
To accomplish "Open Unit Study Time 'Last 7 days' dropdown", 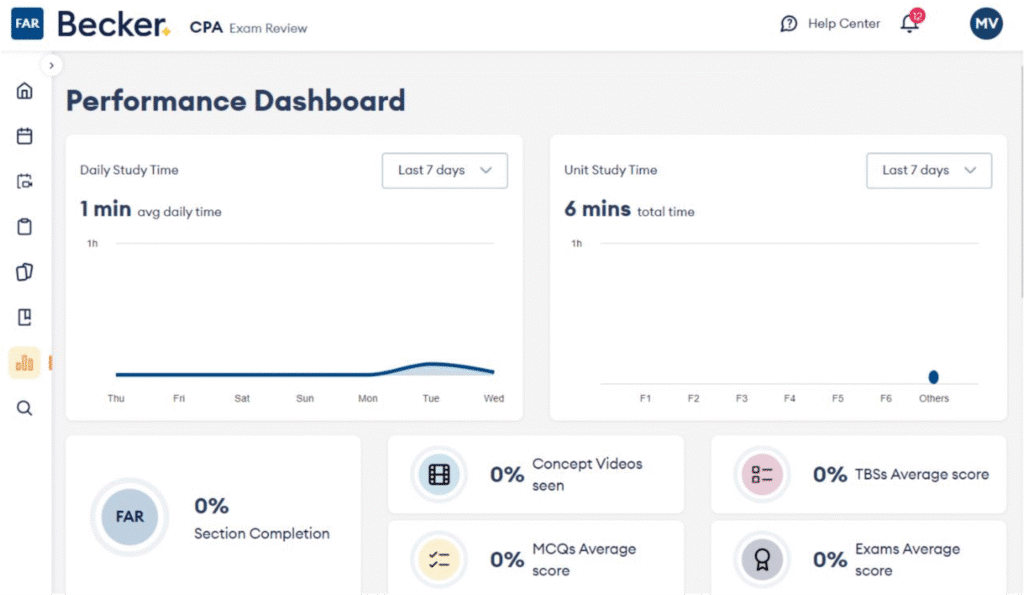I will [928, 170].
